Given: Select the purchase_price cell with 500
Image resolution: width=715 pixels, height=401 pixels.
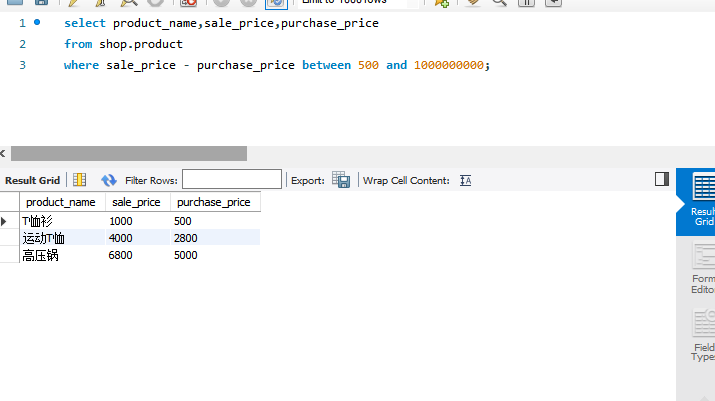Looking at the screenshot, I should pos(215,221).
